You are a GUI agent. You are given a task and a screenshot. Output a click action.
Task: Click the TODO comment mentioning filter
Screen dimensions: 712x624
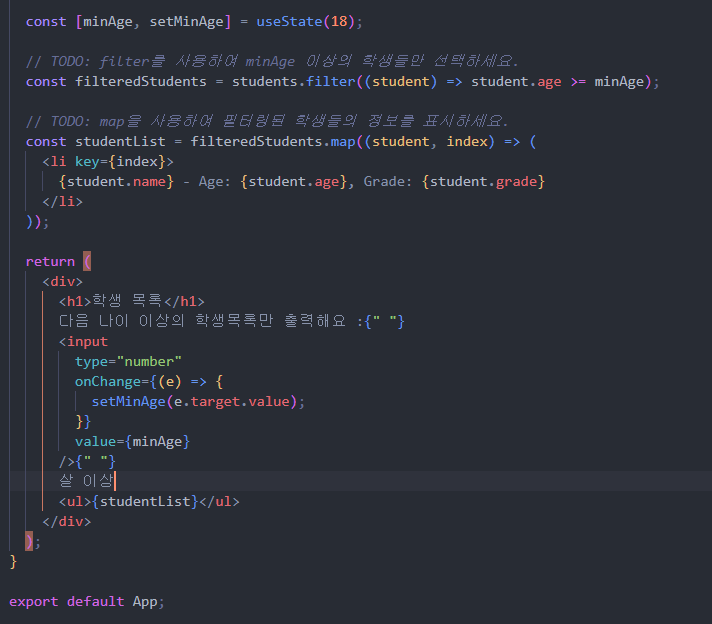click(272, 61)
